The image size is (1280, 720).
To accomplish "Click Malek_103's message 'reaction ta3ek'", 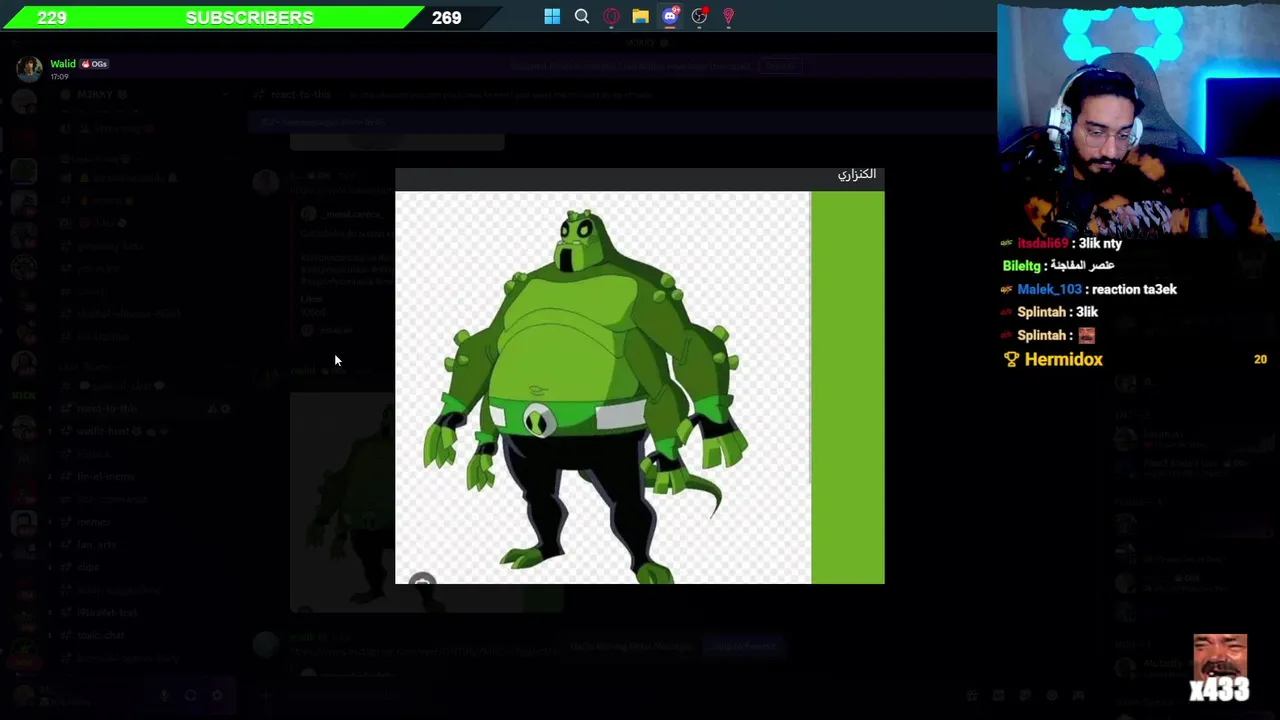I will point(1135,289).
